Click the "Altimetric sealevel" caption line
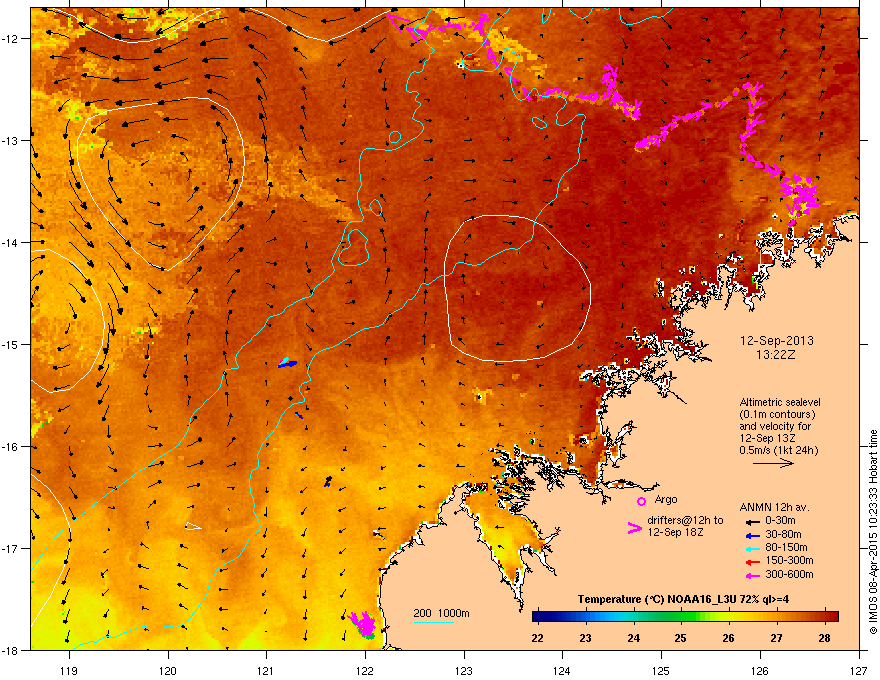 pos(780,402)
